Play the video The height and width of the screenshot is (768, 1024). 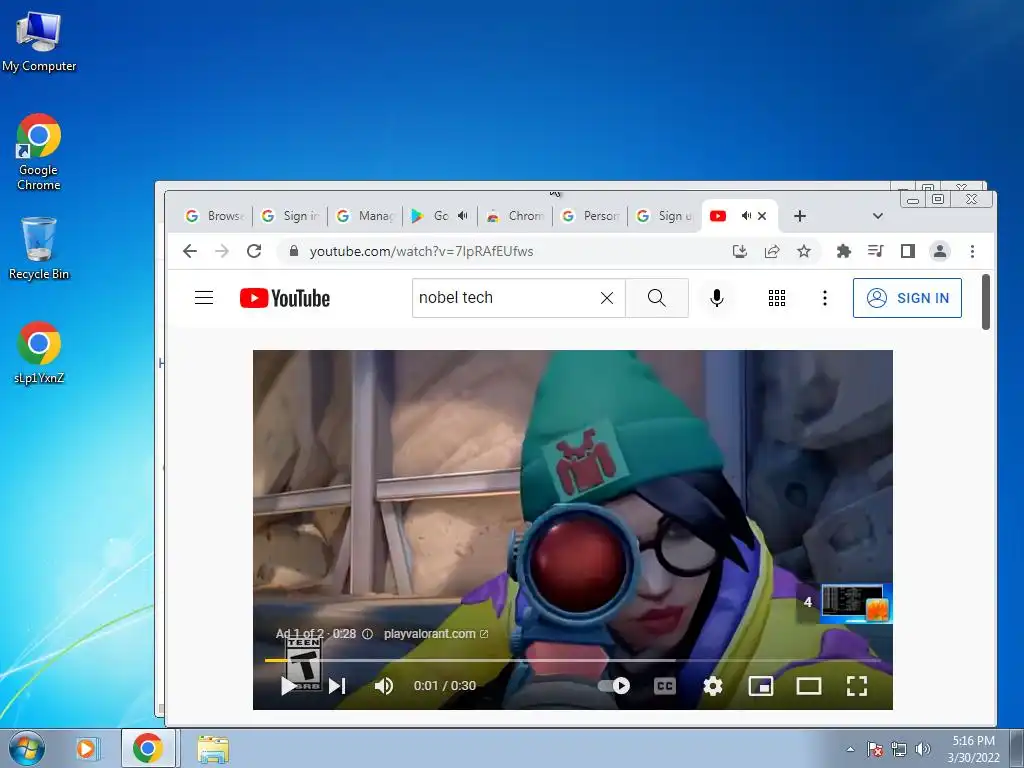coord(288,686)
